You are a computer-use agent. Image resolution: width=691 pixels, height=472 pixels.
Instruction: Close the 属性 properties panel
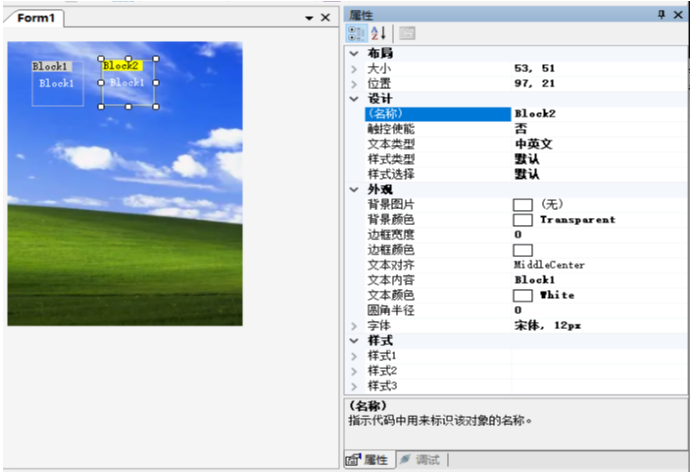[679, 13]
